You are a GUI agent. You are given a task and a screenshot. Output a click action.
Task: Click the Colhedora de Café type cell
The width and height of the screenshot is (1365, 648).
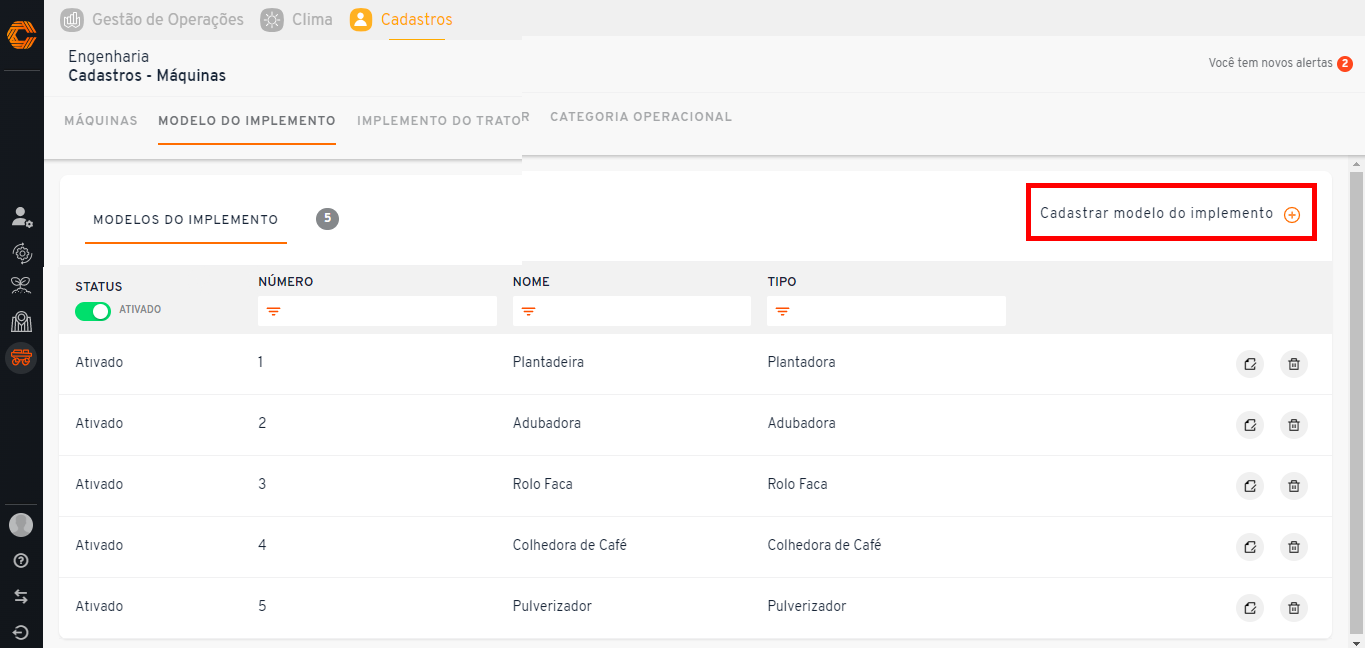pyautogui.click(x=824, y=545)
